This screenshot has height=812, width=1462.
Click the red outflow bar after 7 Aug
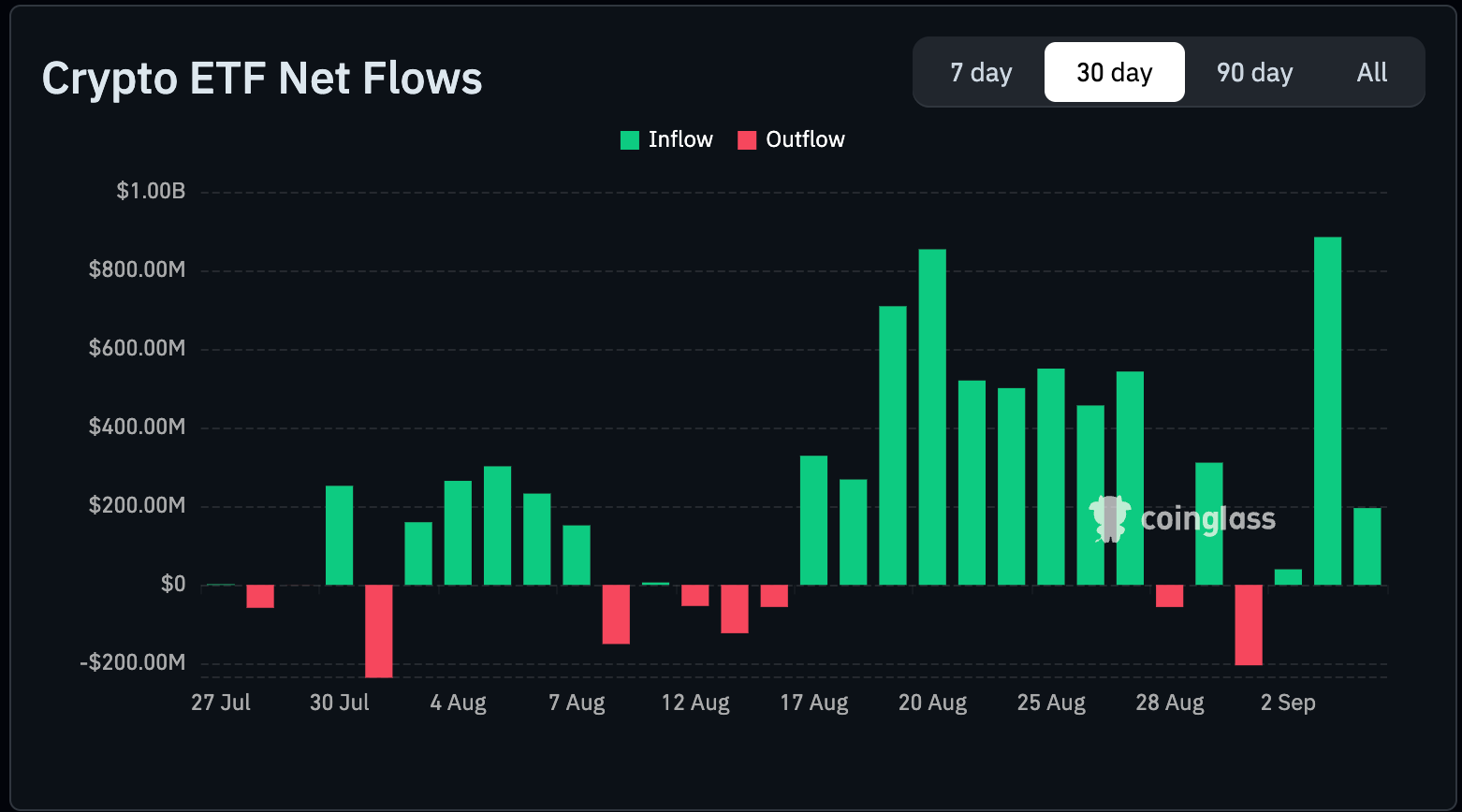[x=616, y=615]
